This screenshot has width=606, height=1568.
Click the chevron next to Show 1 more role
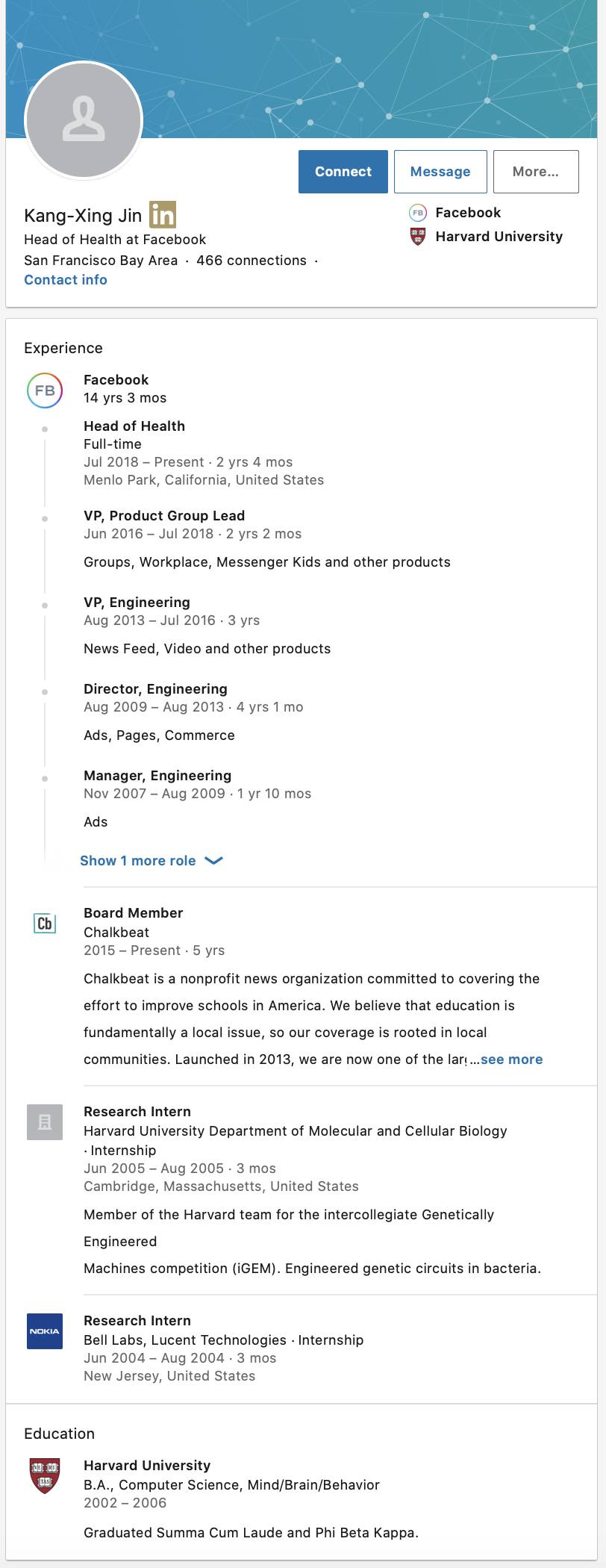[x=213, y=860]
